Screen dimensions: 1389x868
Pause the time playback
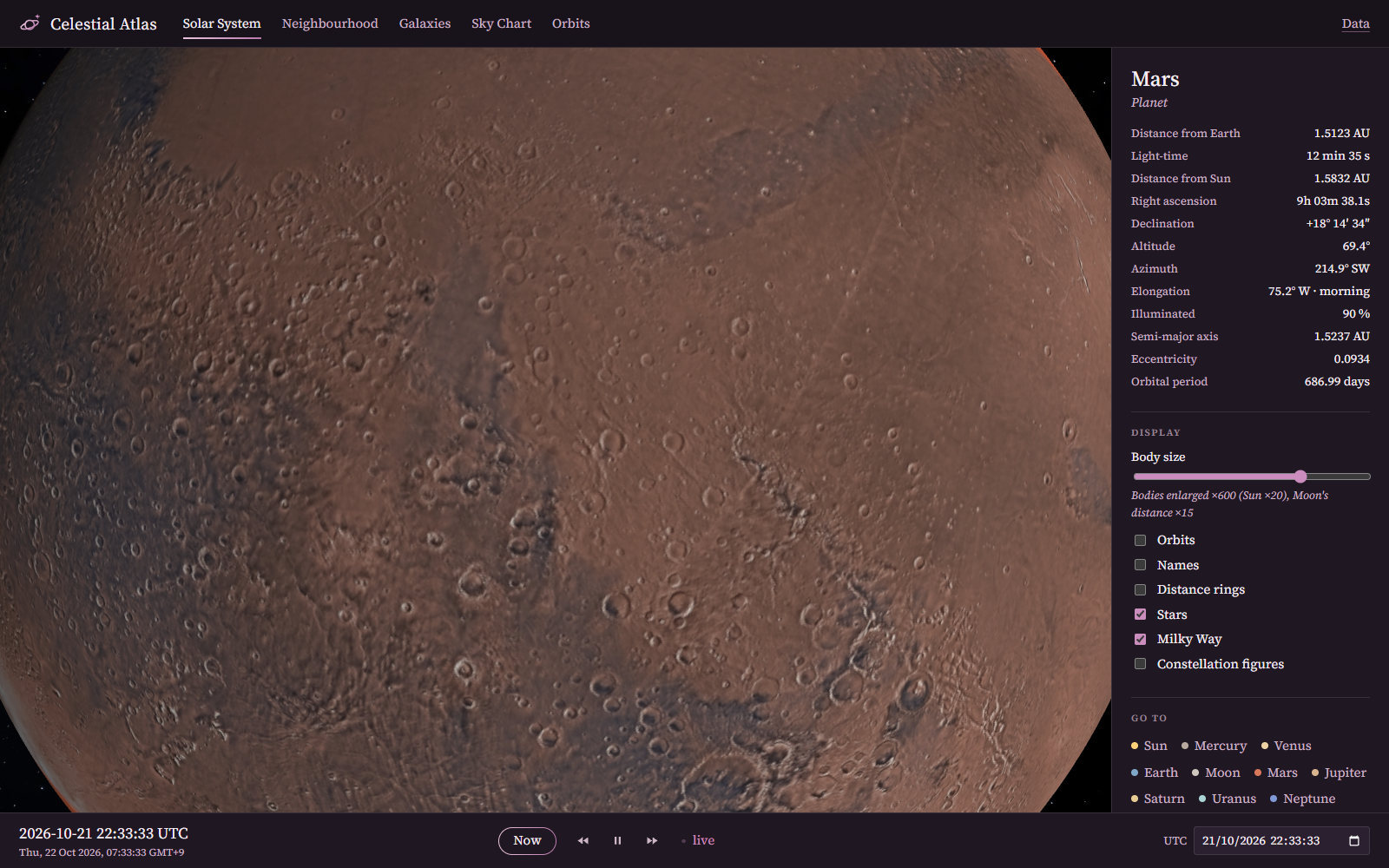[x=617, y=840]
